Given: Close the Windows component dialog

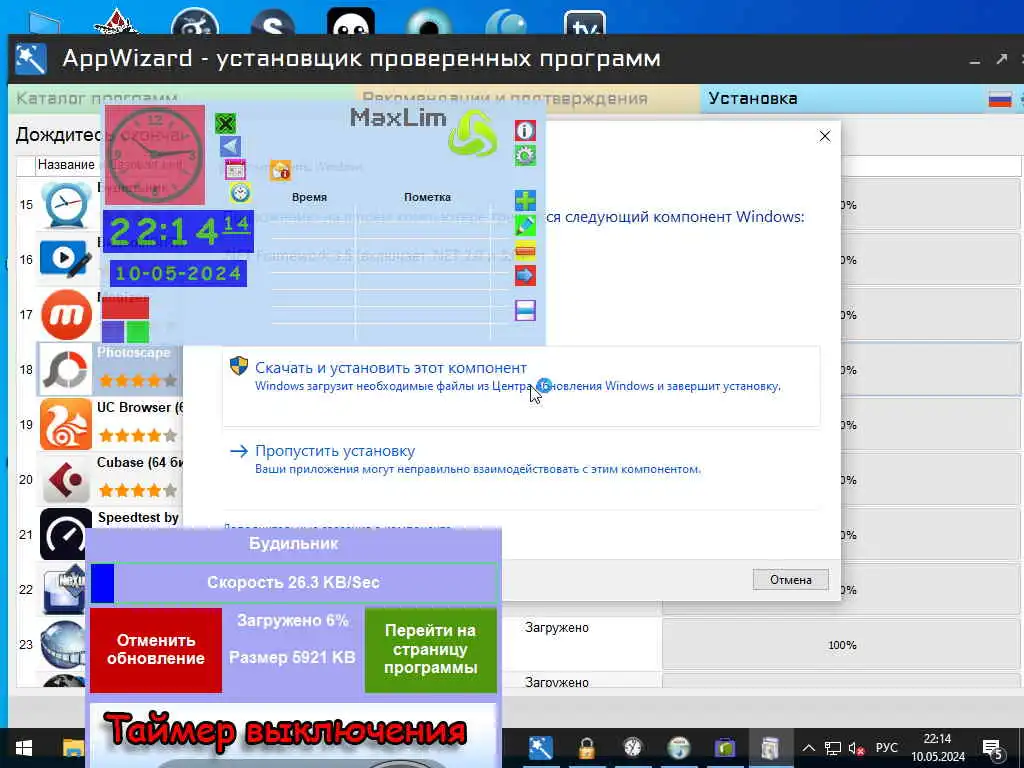Looking at the screenshot, I should [825, 136].
